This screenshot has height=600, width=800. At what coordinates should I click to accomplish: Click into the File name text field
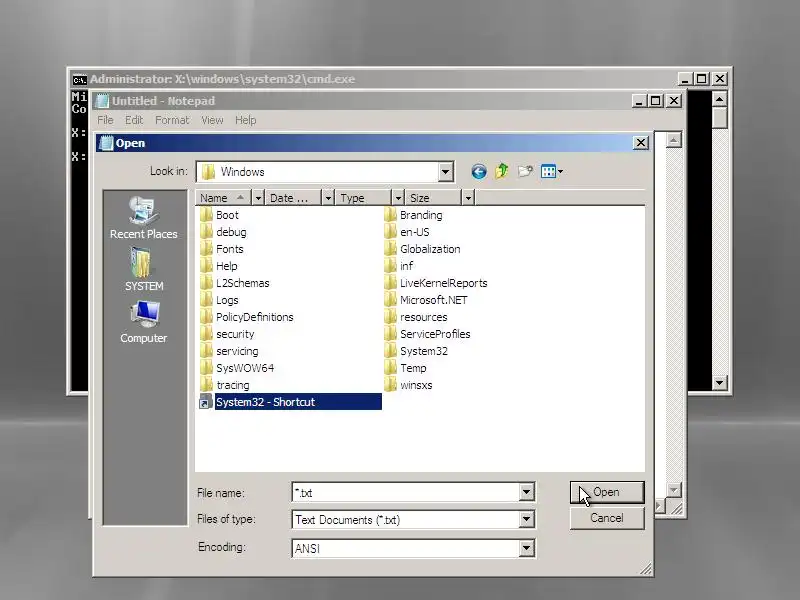coord(406,492)
